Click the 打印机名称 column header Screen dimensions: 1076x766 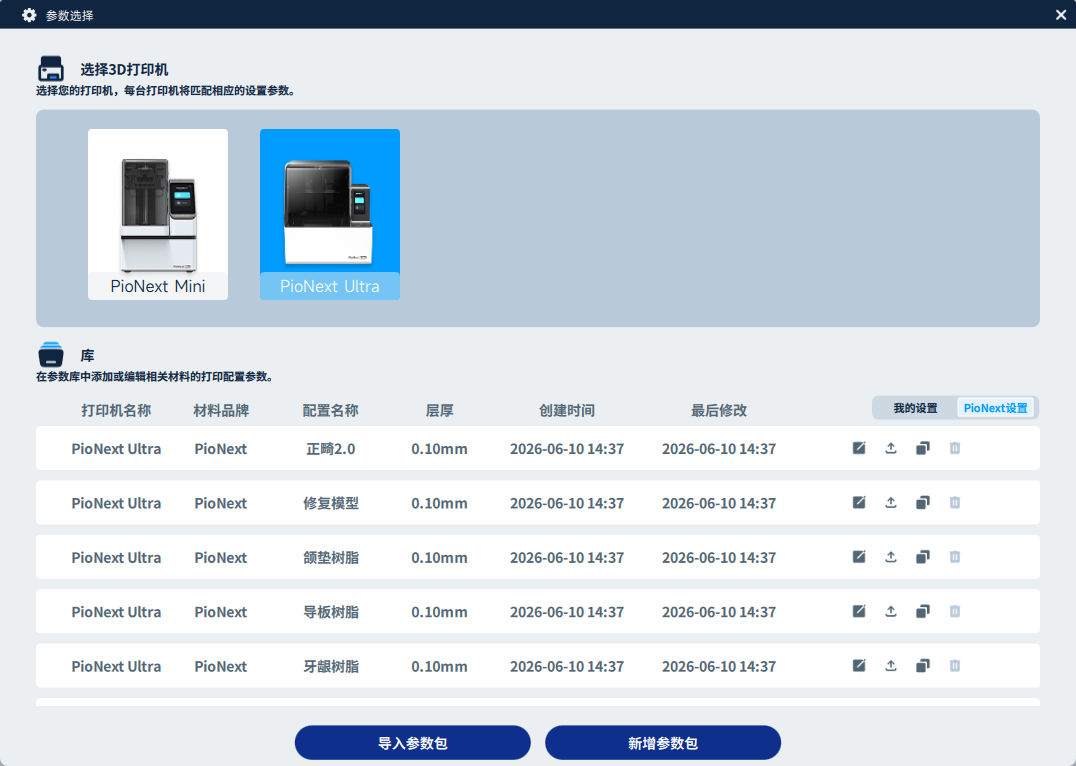click(116, 410)
